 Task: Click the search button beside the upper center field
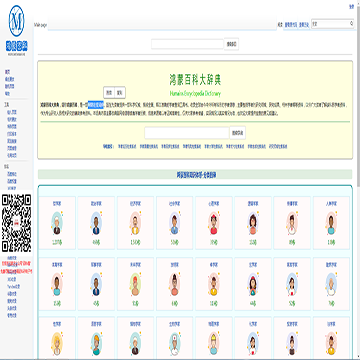coord(231,44)
